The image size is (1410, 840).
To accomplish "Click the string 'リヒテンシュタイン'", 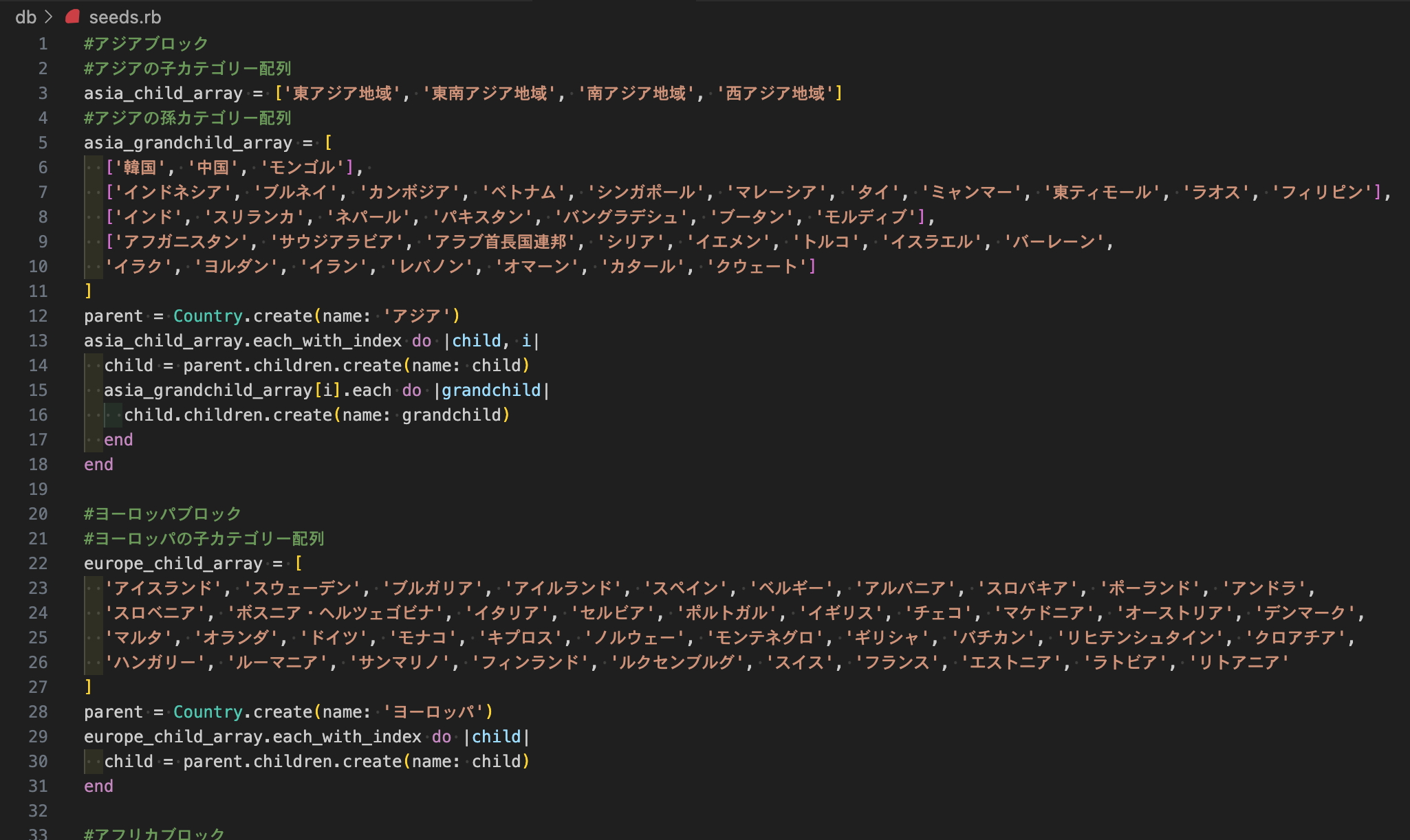I will click(1140, 638).
